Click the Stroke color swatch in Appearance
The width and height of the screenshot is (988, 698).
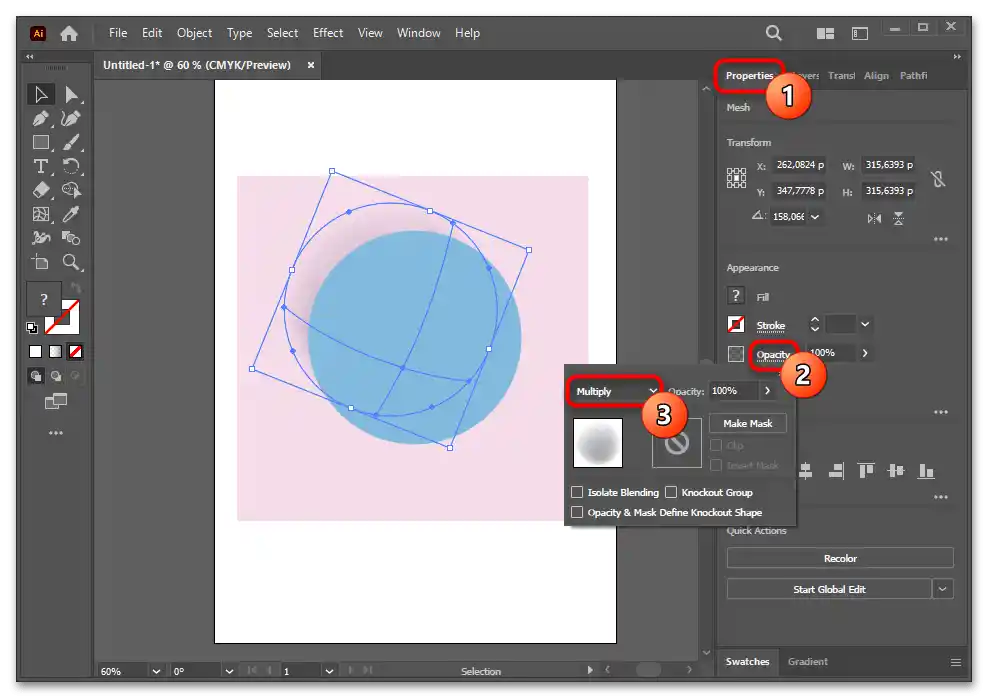(737, 325)
